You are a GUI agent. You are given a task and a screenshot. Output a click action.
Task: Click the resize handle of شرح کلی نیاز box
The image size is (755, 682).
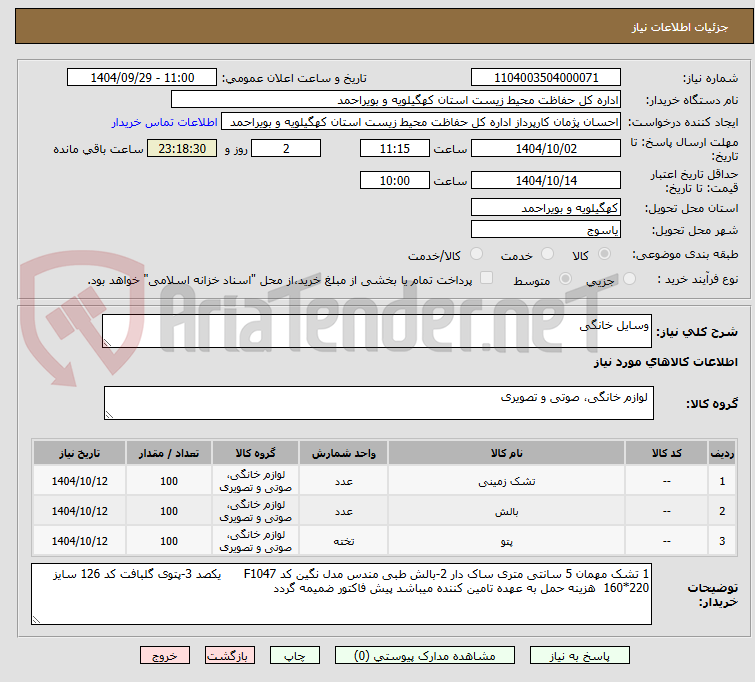pyautogui.click(x=107, y=343)
